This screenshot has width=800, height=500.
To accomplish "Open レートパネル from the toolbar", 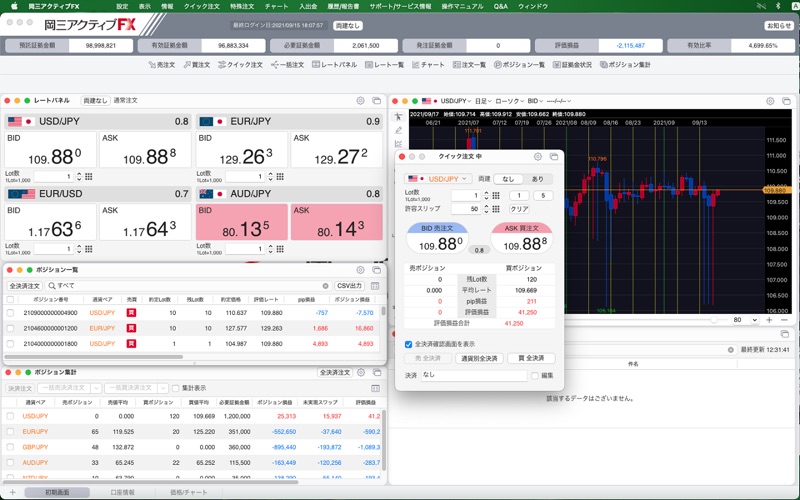I will click(x=334, y=64).
